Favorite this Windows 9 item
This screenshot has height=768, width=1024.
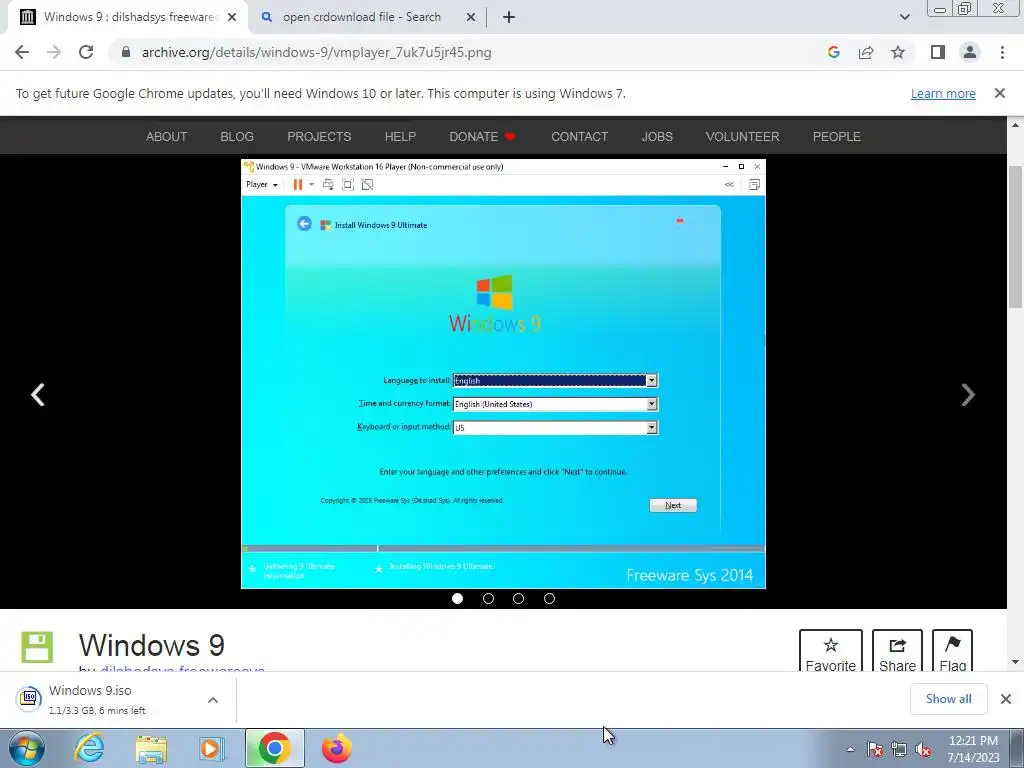(831, 652)
